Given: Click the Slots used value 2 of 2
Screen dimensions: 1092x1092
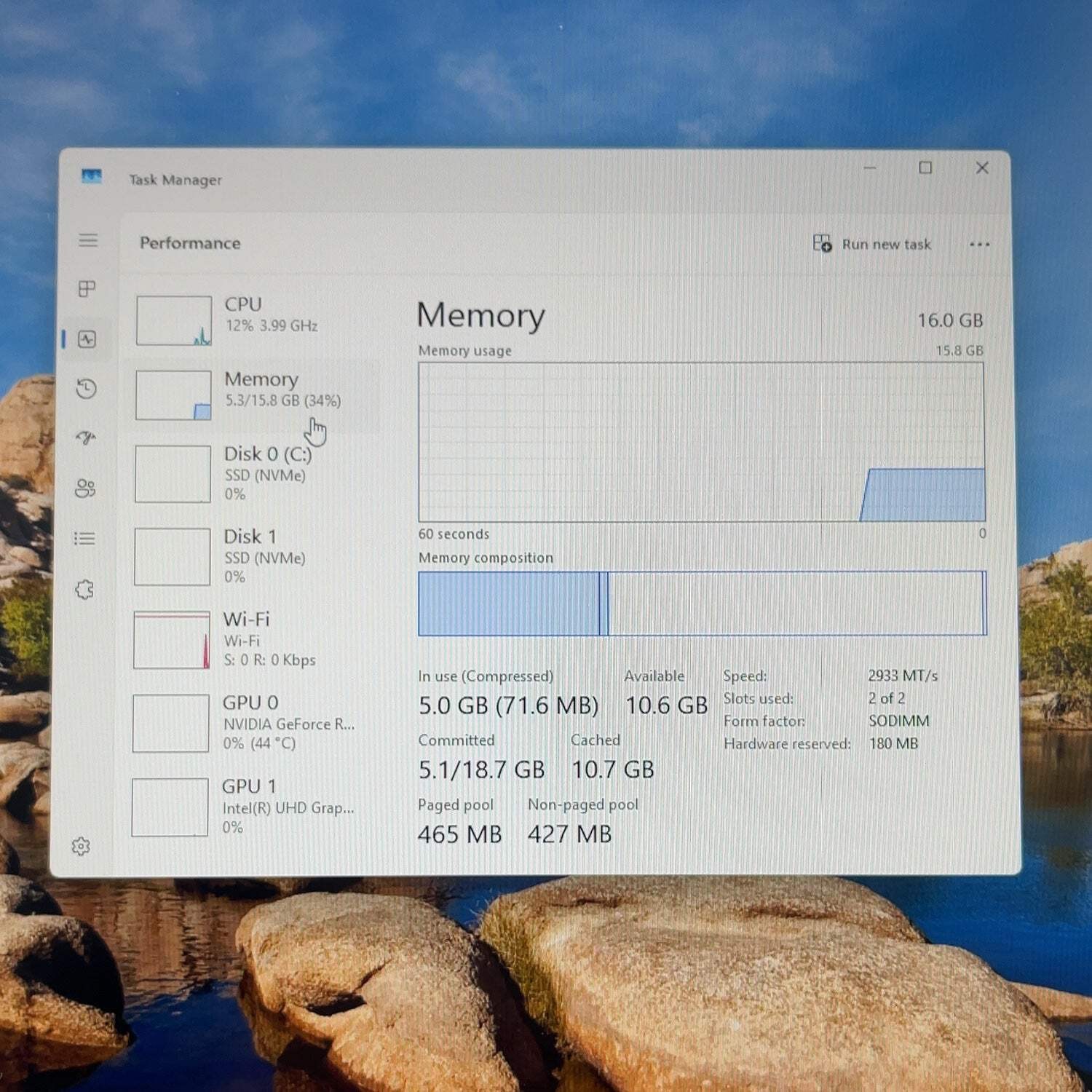Looking at the screenshot, I should (x=887, y=698).
